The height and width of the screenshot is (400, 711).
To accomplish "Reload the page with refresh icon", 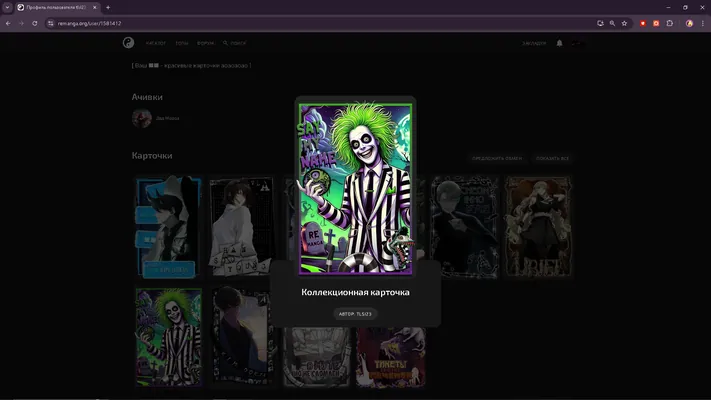I will [x=34, y=23].
